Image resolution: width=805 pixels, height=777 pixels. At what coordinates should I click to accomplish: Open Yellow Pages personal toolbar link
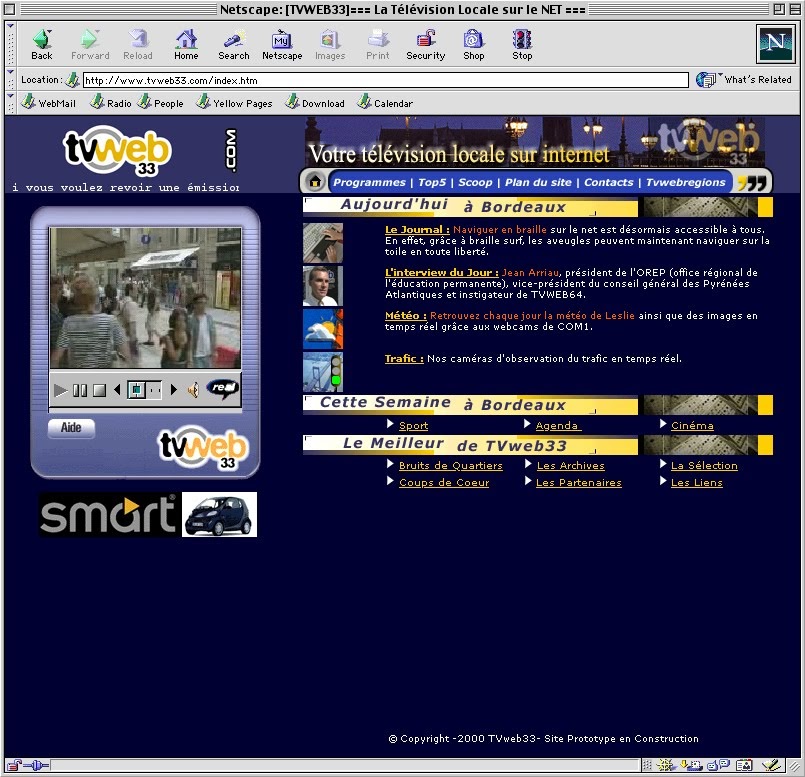click(x=235, y=103)
